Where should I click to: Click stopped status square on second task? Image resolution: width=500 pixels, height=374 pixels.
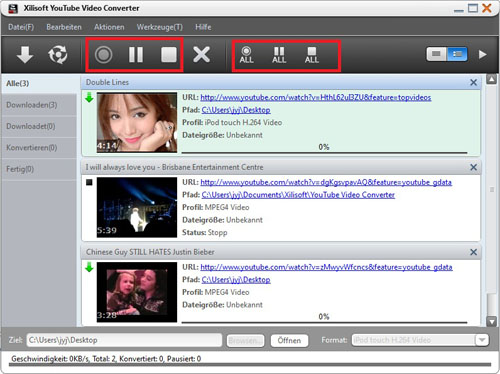pyautogui.click(x=89, y=182)
